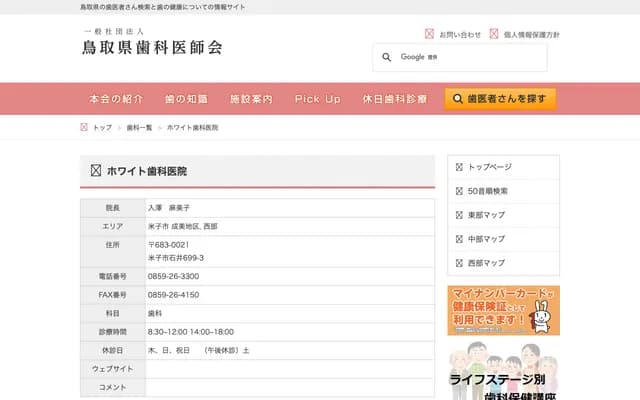Click the icon next to 50音順検索
The height and width of the screenshot is (400, 640).
pyautogui.click(x=459, y=191)
